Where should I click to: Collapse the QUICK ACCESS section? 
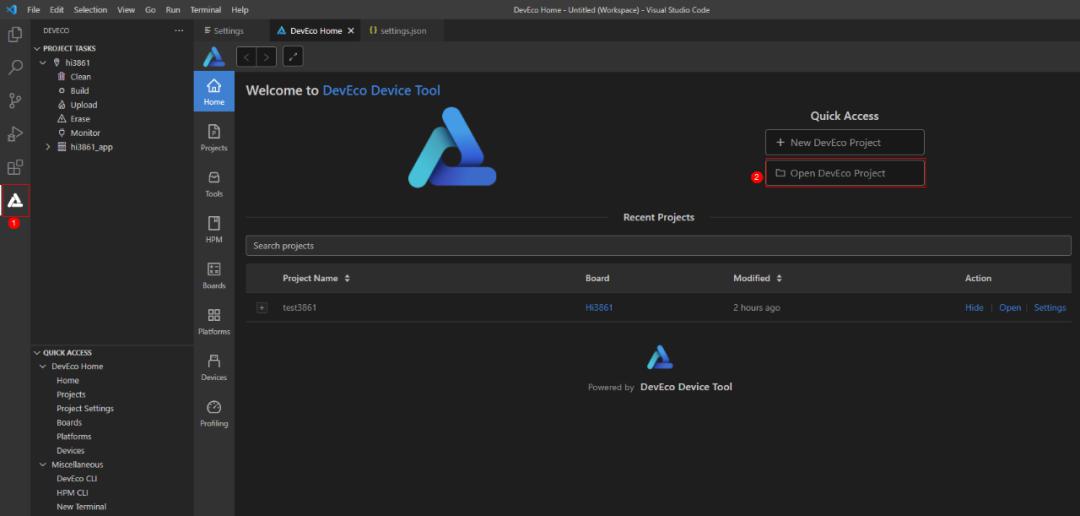tap(37, 353)
